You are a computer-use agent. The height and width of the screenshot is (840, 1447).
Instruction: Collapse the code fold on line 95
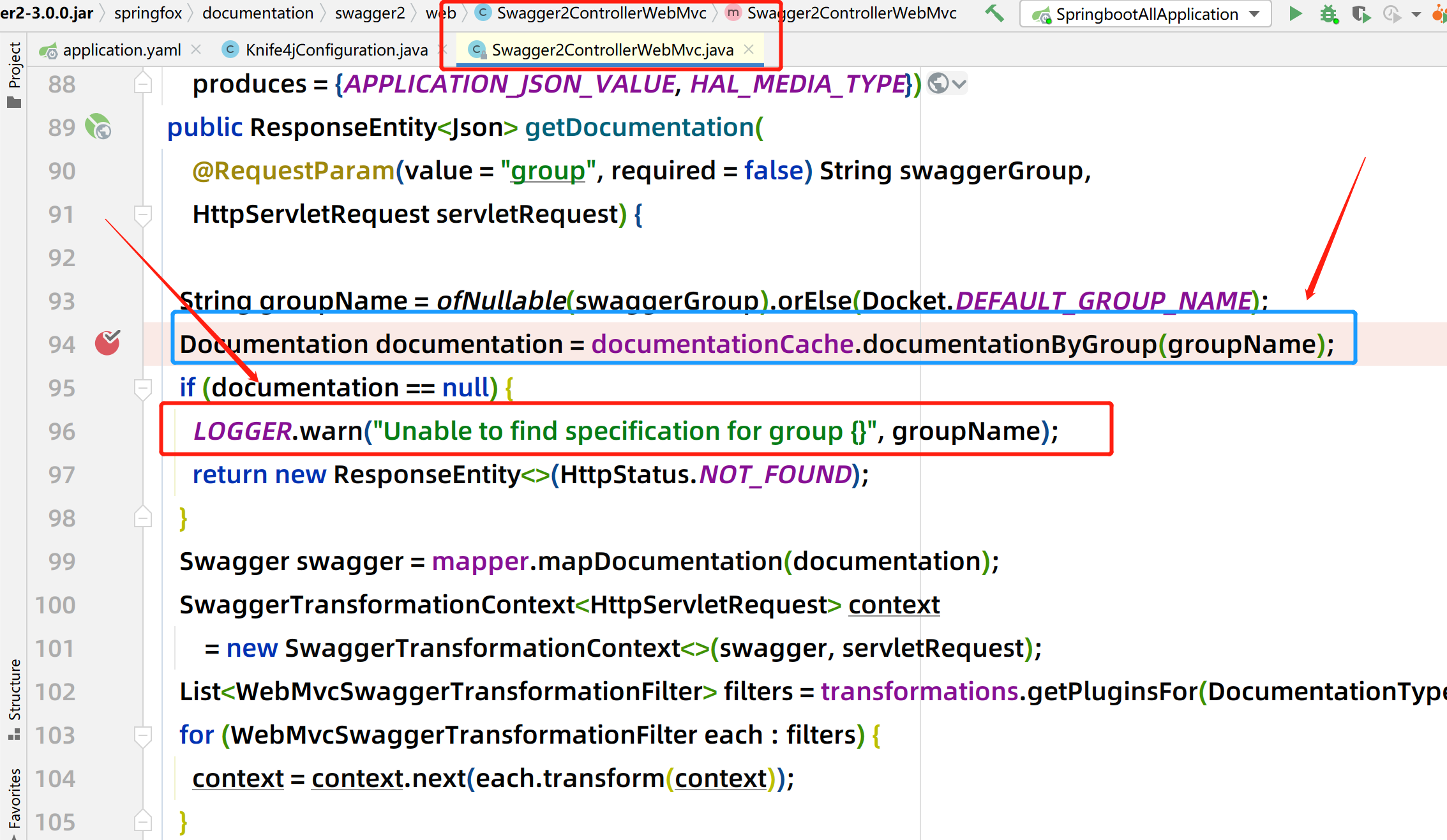point(143,387)
